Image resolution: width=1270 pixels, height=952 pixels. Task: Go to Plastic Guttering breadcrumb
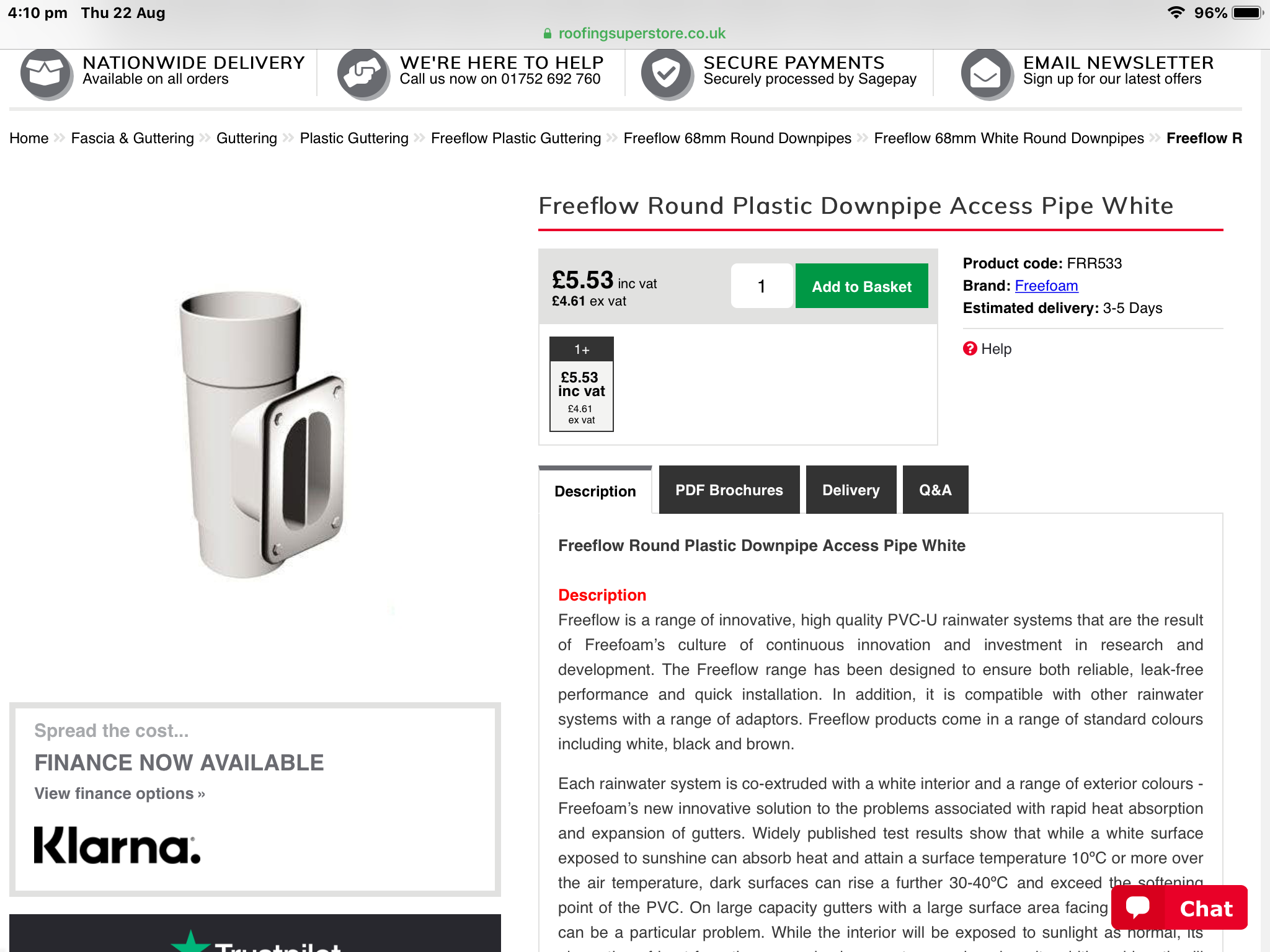[x=354, y=138]
